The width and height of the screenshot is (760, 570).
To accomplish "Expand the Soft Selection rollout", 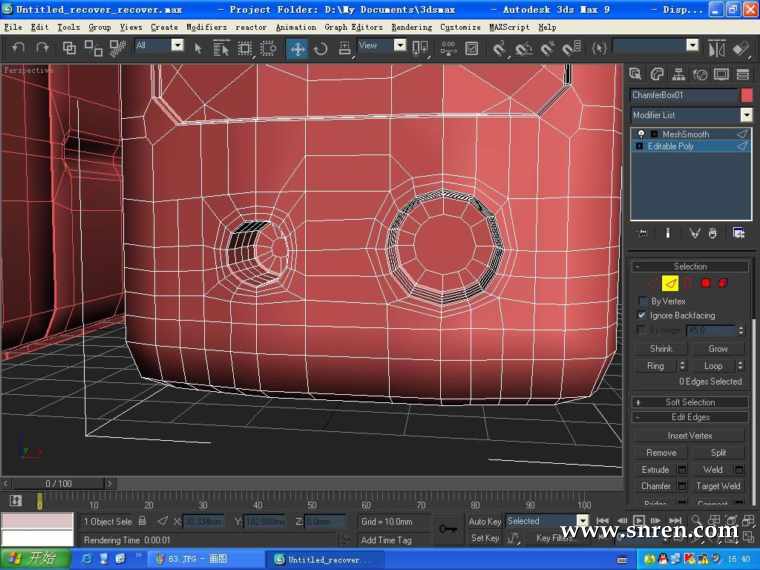I will (x=690, y=402).
